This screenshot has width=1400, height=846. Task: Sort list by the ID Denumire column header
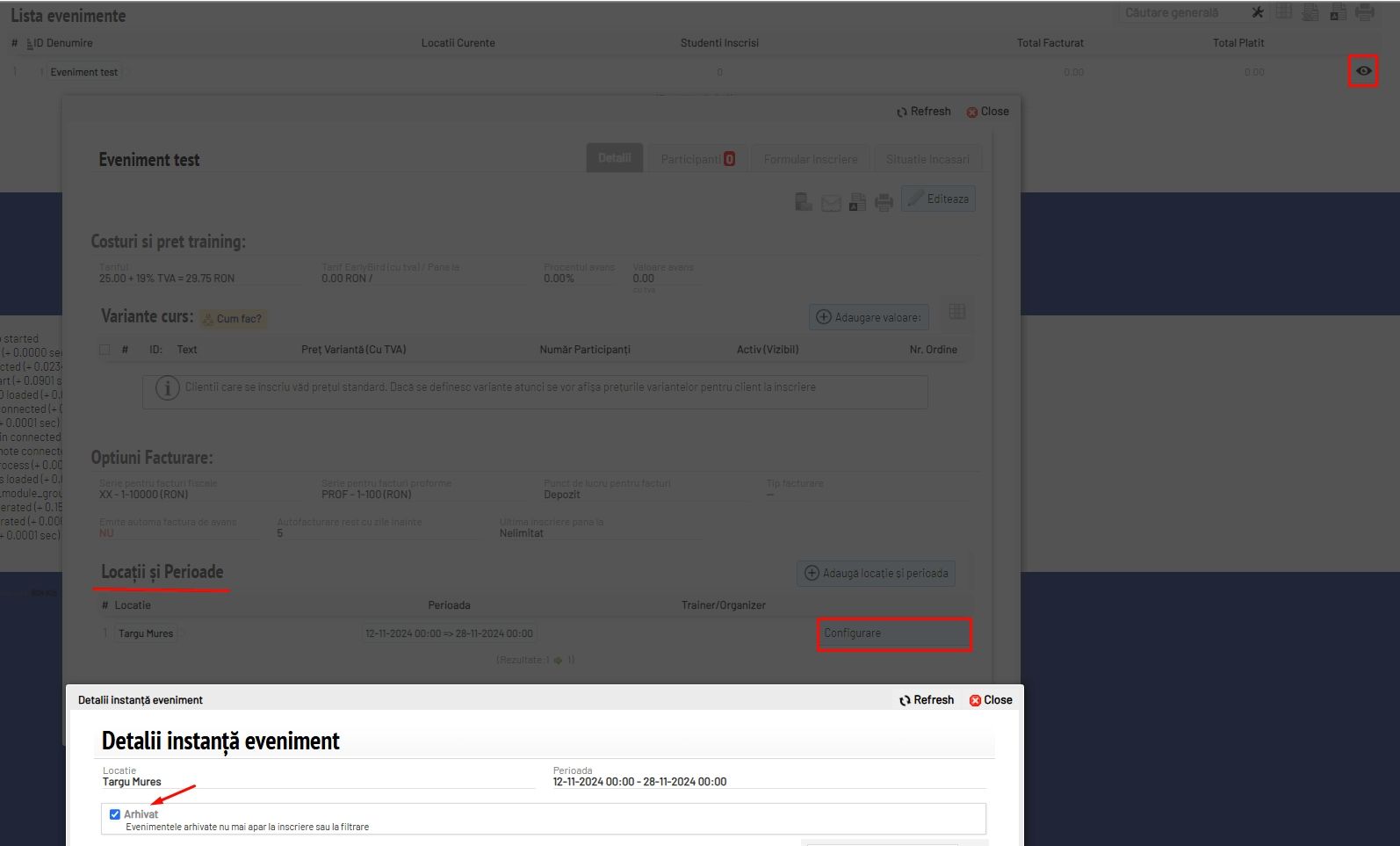(x=62, y=43)
